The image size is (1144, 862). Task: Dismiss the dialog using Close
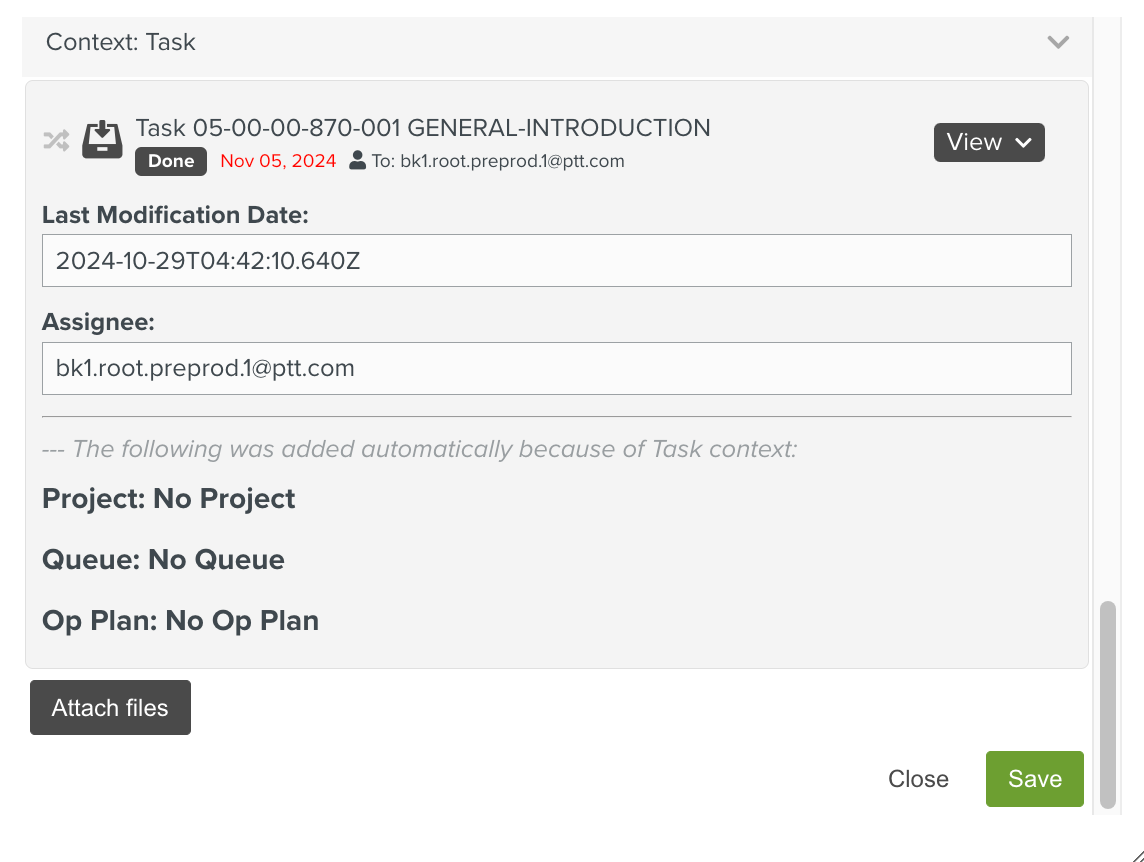click(x=918, y=779)
